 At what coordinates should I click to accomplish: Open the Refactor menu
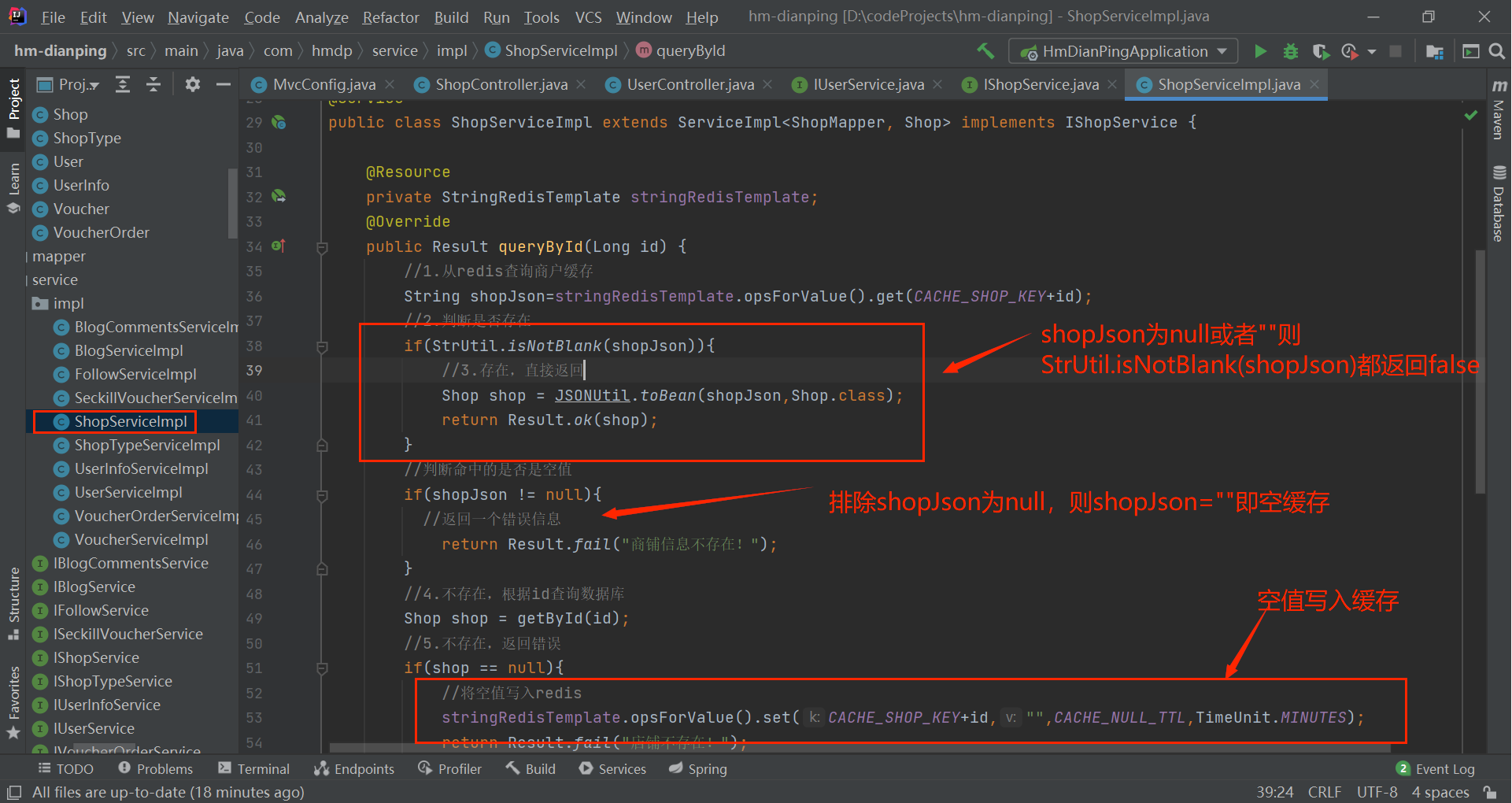[390, 17]
